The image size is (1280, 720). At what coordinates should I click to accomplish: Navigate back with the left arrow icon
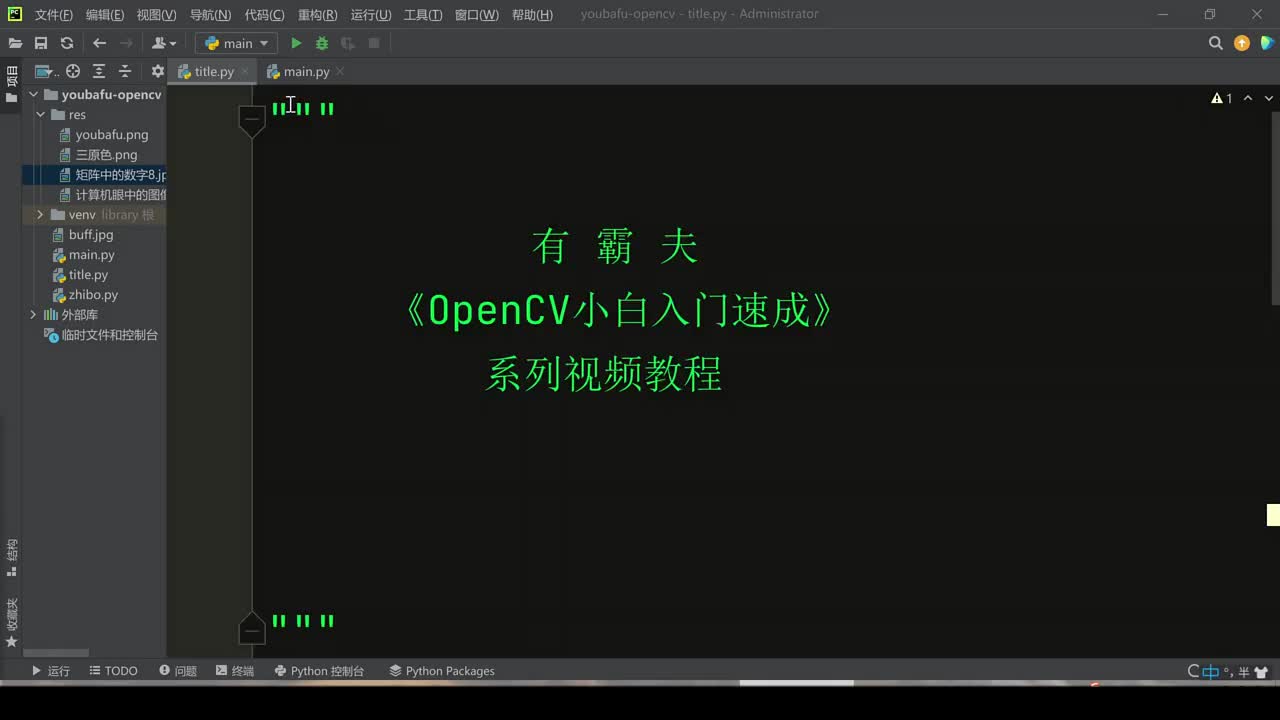pos(99,43)
